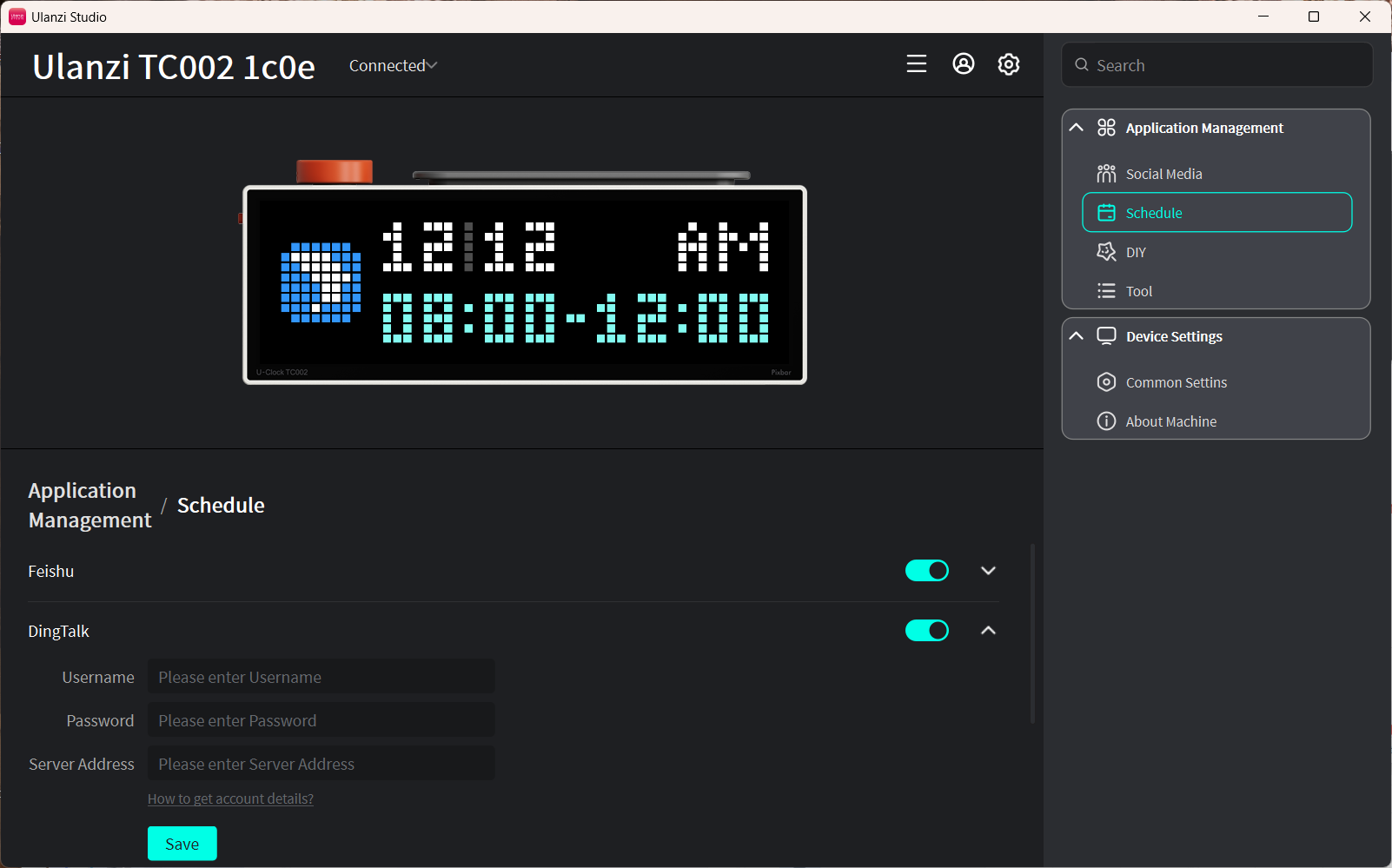
Task: Click the Server Address input field
Action: [x=321, y=764]
